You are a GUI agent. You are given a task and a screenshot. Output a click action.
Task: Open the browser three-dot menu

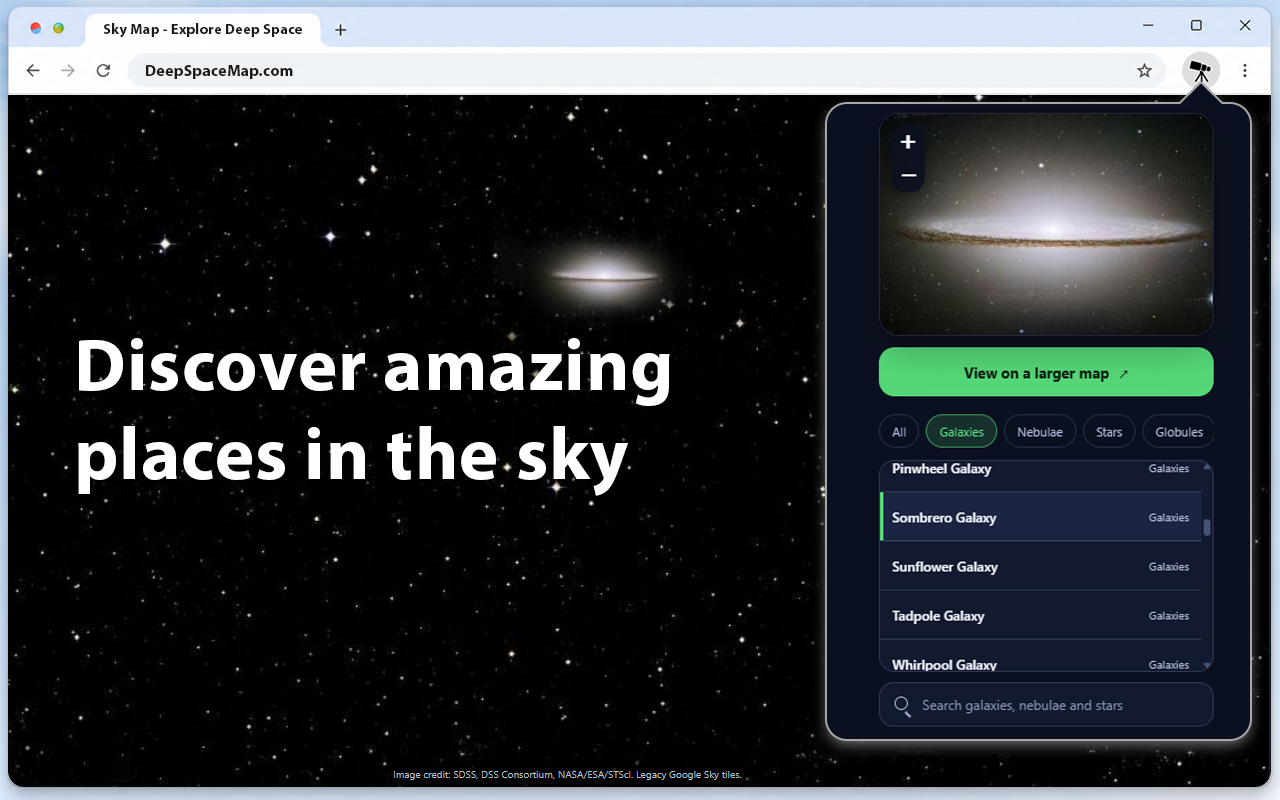click(x=1245, y=71)
